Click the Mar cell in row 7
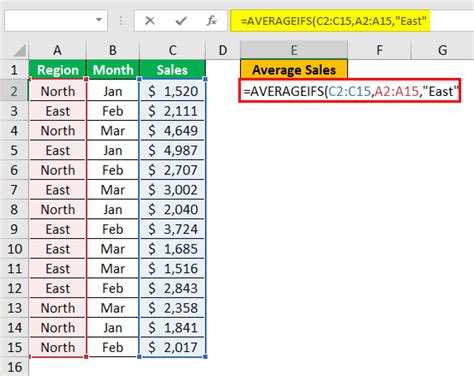Viewport: 474px width, 376px height. pyautogui.click(x=113, y=190)
